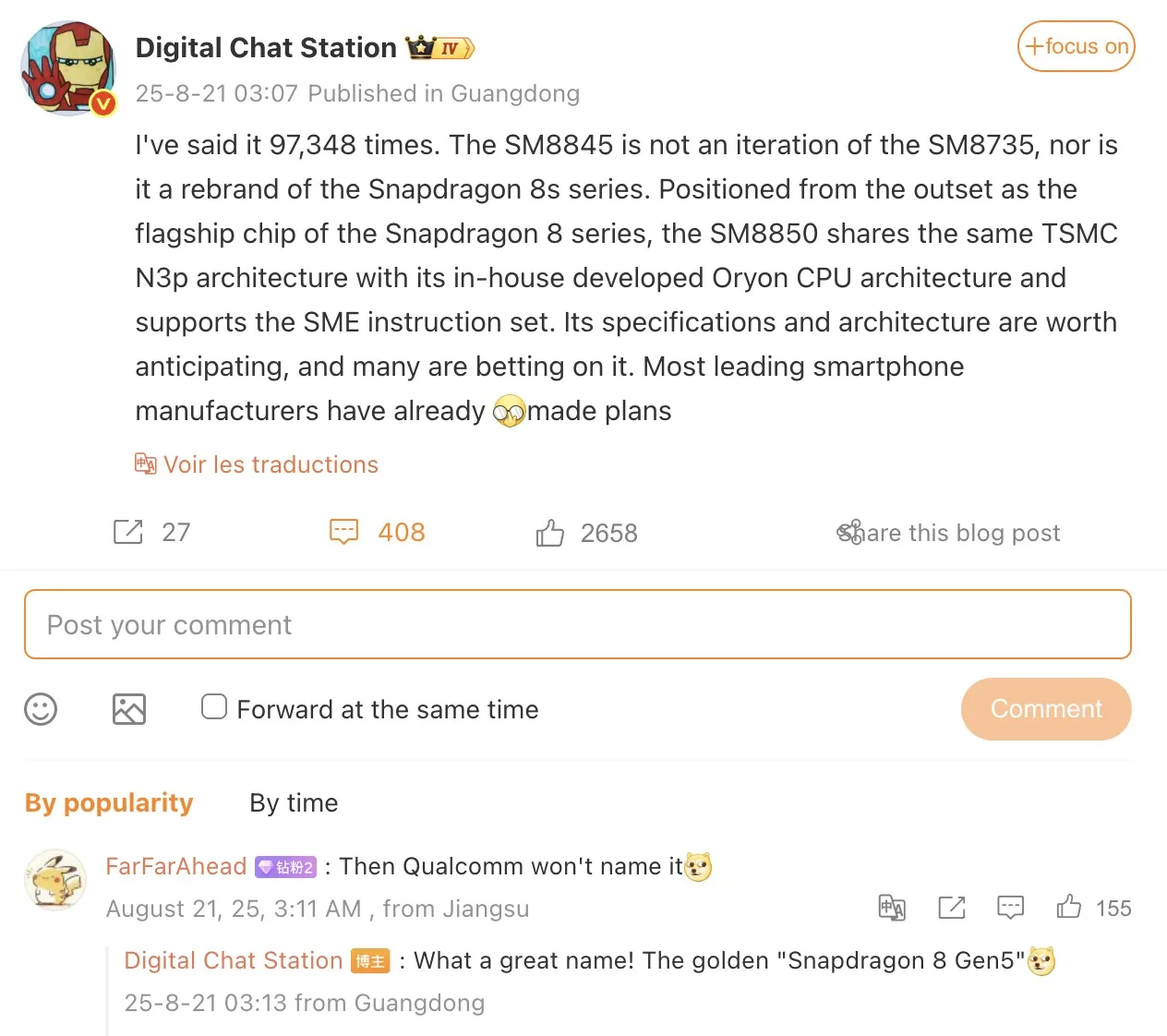Click the orange Comment submit button

click(1046, 709)
